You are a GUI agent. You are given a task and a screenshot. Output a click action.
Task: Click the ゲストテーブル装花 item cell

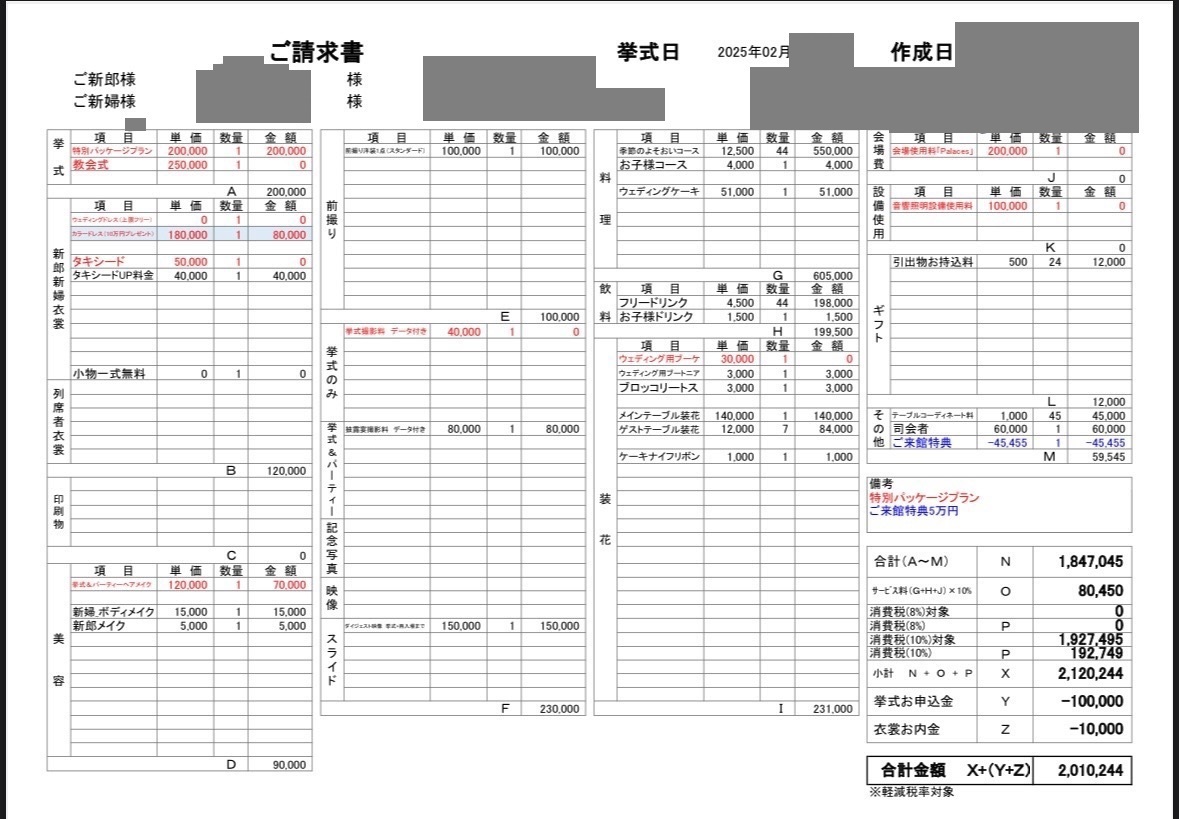(x=659, y=429)
